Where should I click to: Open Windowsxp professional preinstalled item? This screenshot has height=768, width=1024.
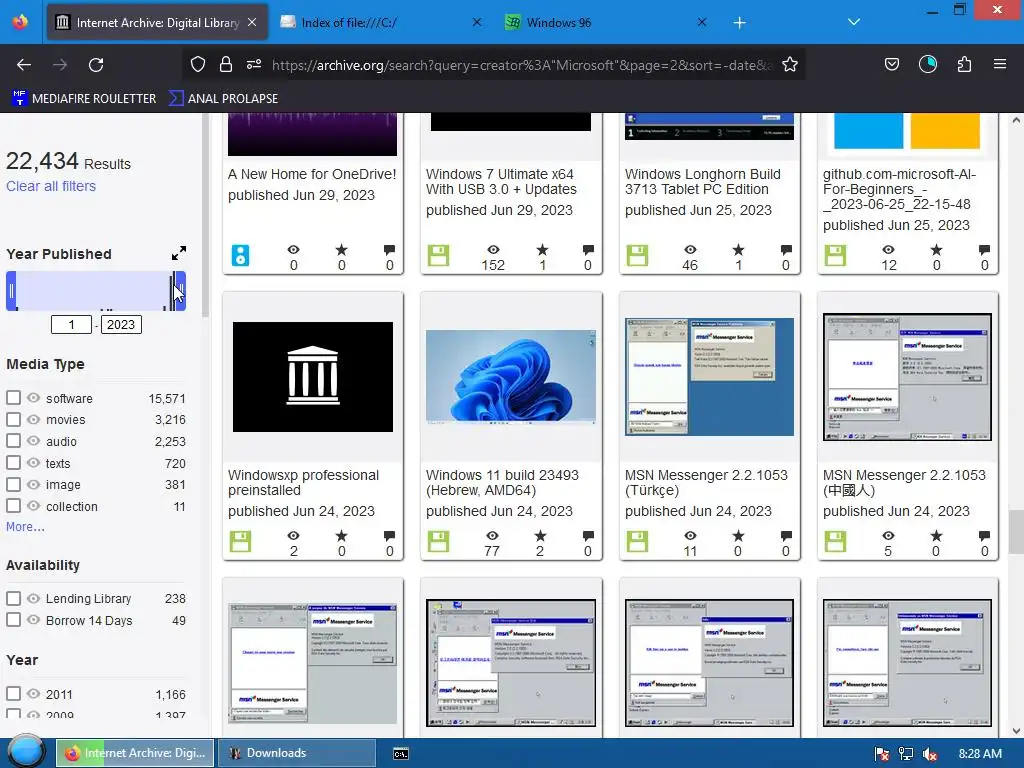303,483
